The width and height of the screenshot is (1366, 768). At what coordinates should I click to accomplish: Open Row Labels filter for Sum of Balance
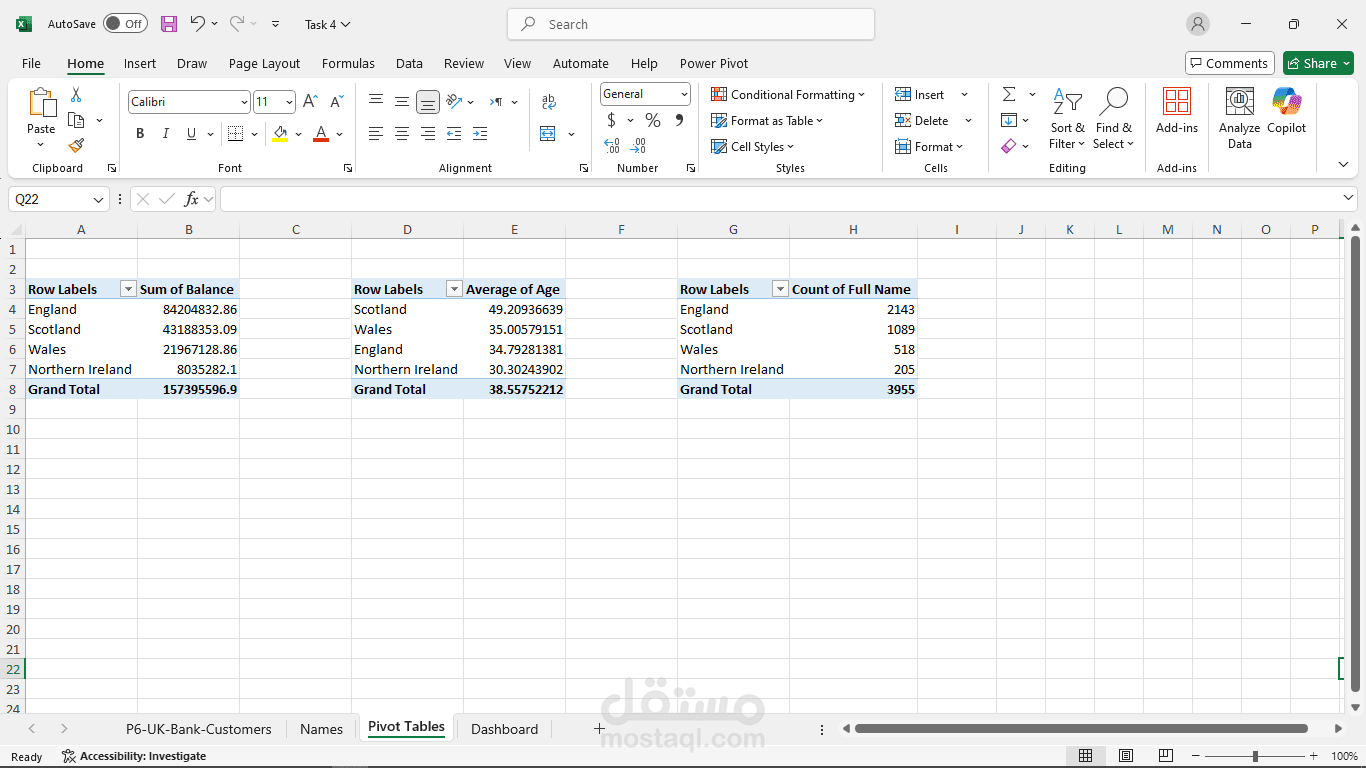click(x=127, y=289)
